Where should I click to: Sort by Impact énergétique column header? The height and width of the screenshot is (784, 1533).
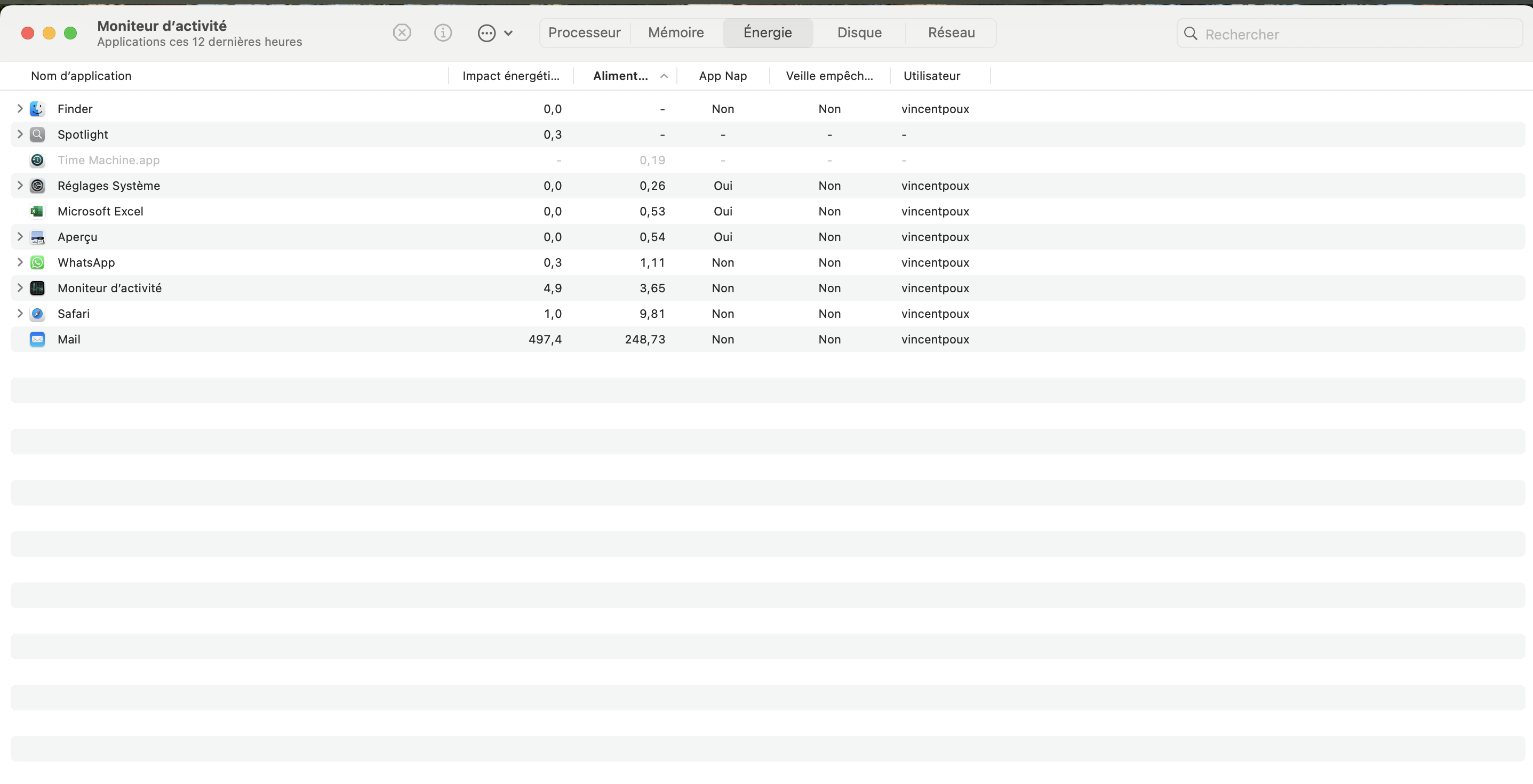pos(510,76)
